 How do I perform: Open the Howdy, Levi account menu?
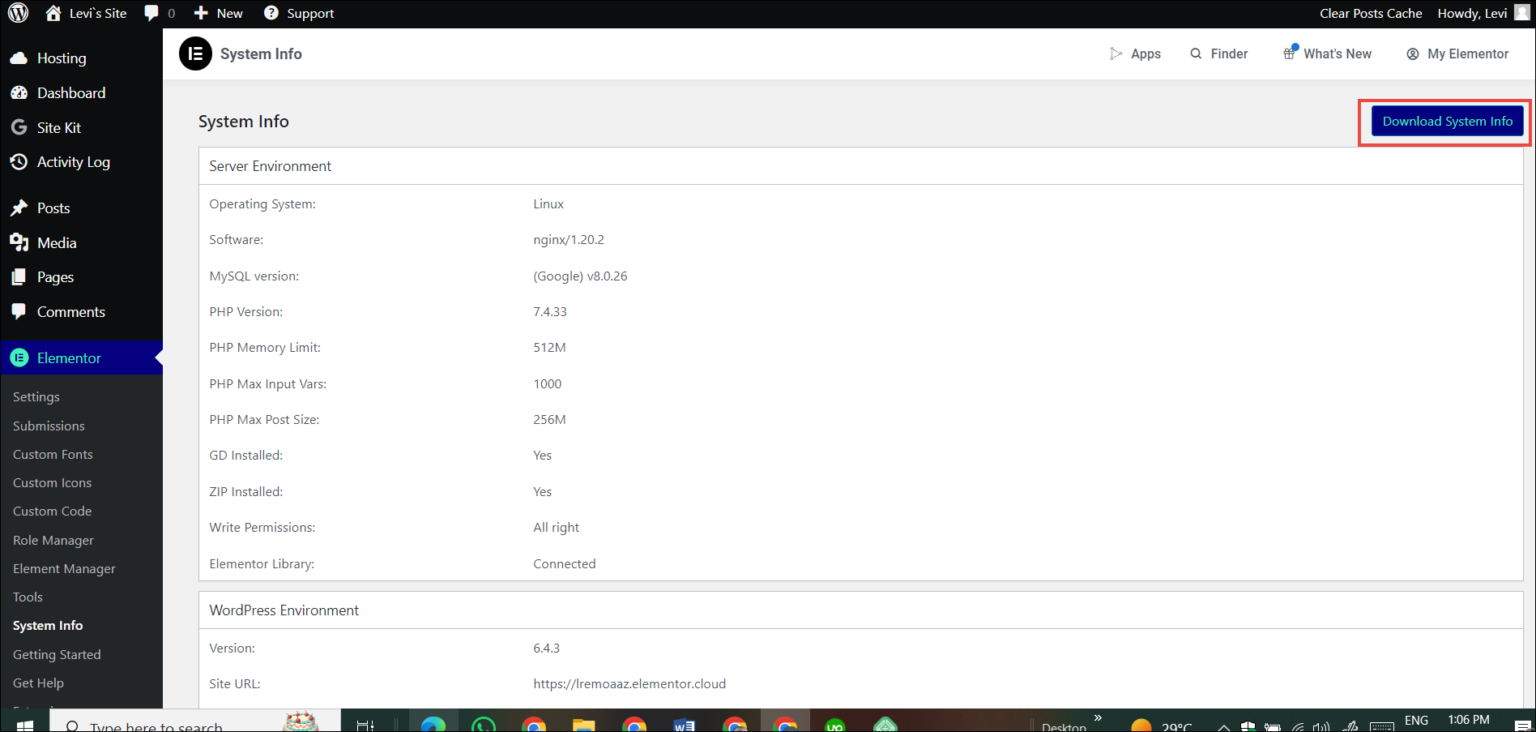[1472, 13]
